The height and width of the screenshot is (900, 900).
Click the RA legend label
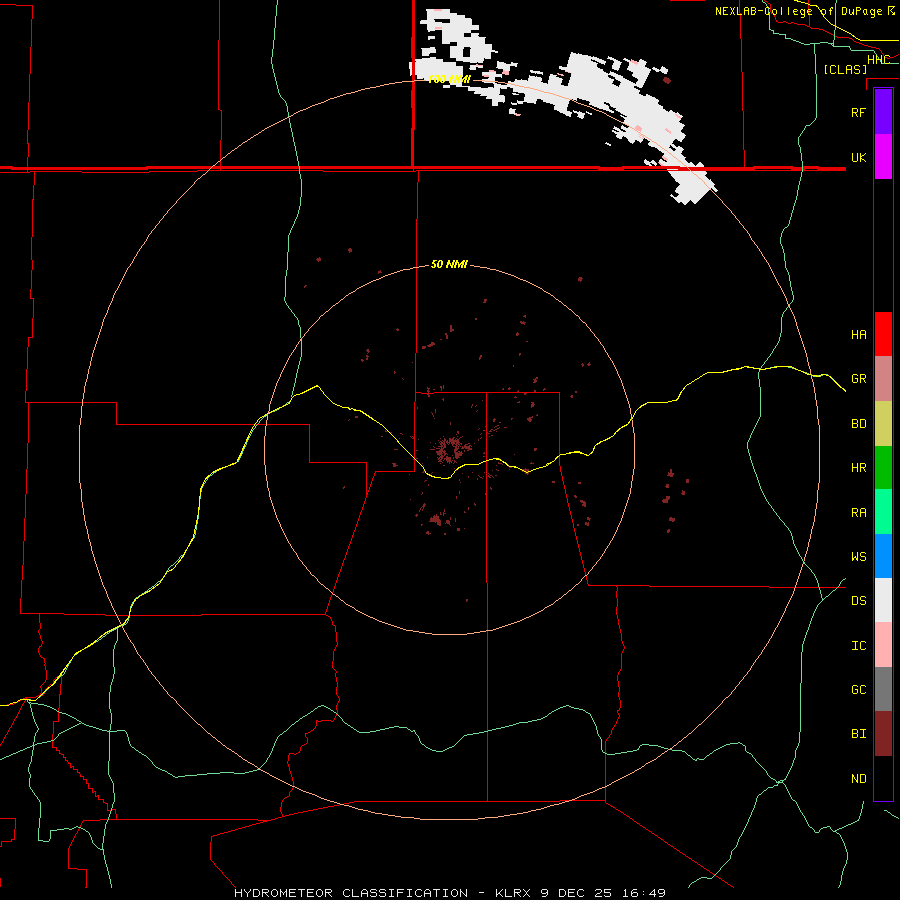click(x=859, y=513)
